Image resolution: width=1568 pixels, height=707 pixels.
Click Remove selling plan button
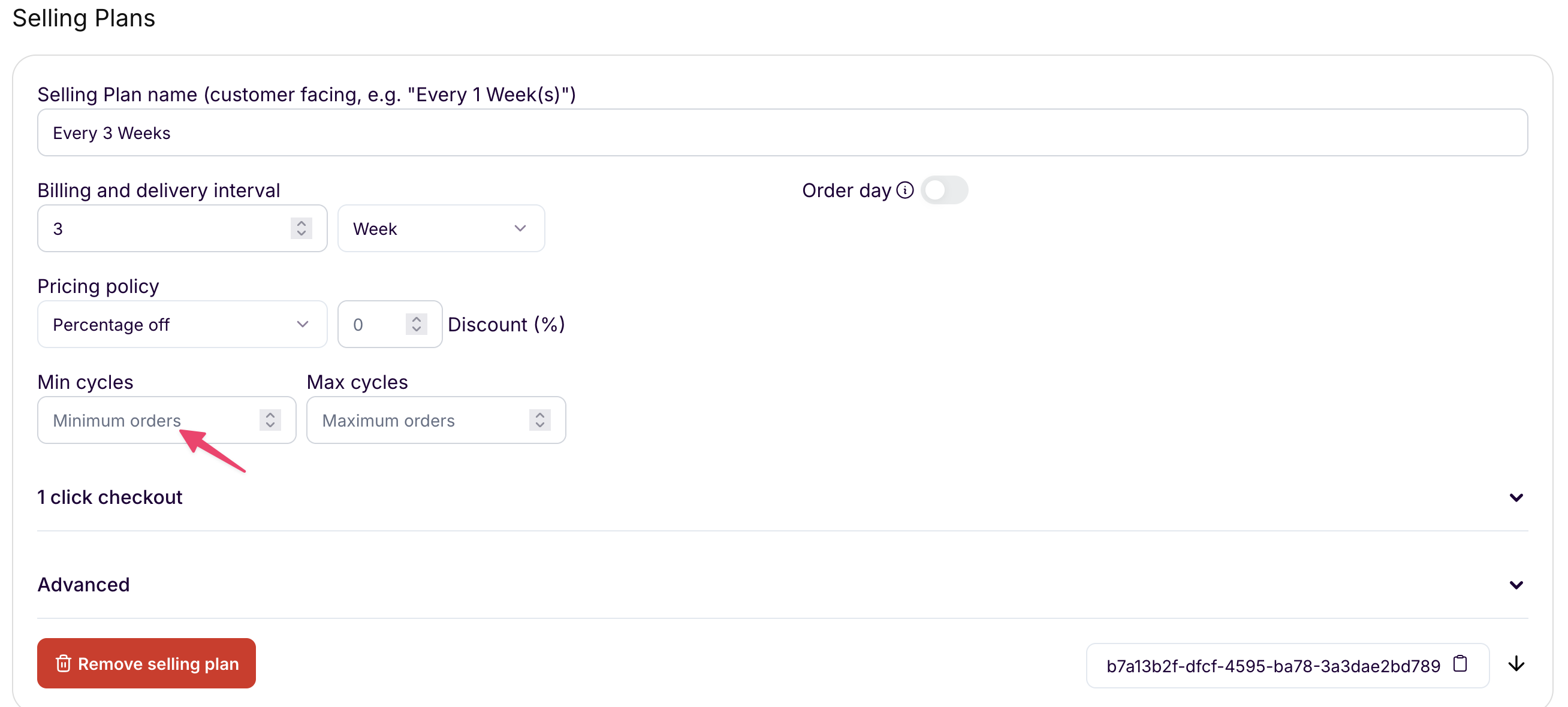coord(146,664)
